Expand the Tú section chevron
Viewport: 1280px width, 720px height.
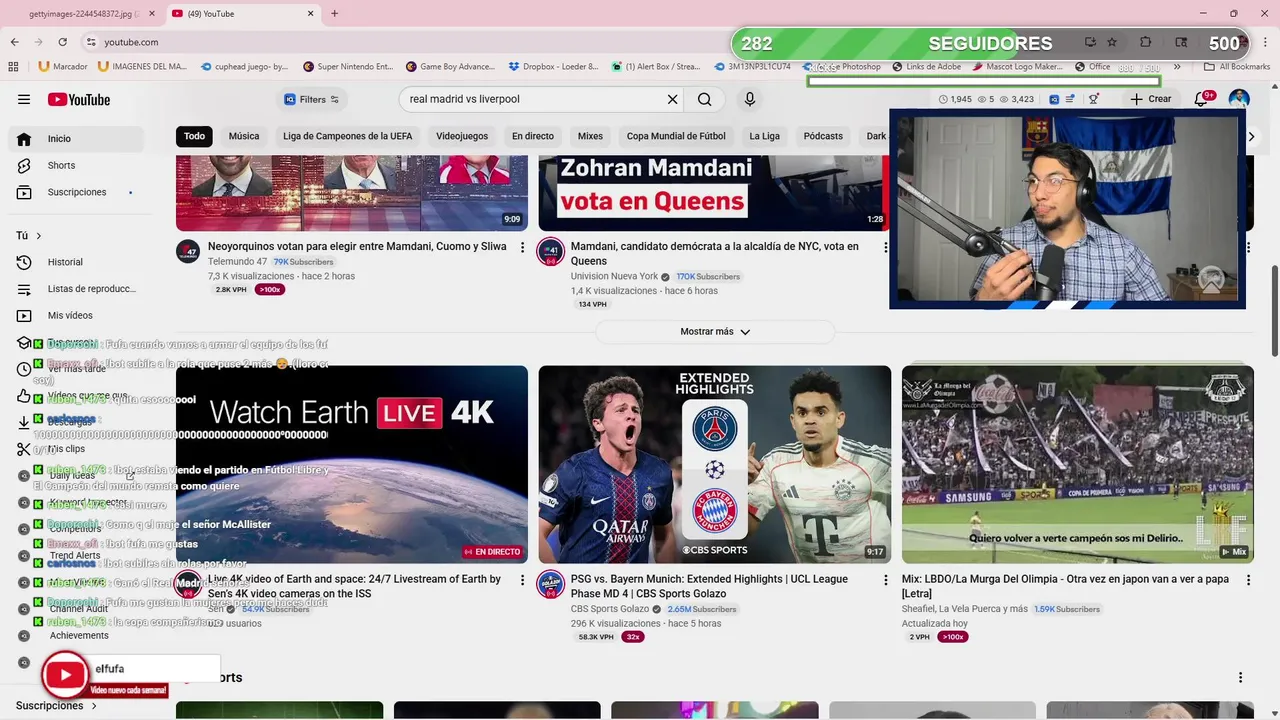click(x=39, y=236)
